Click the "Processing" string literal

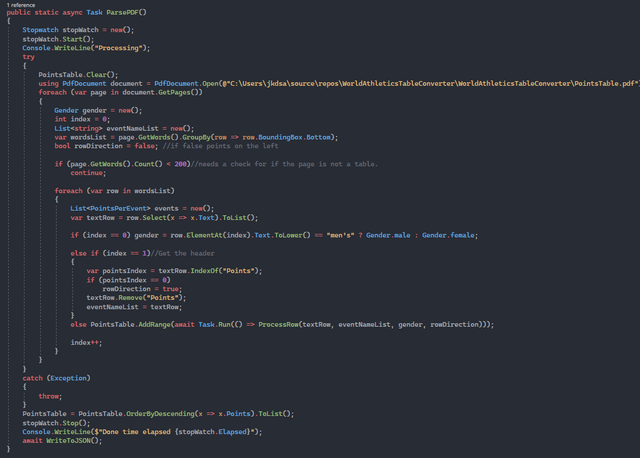tap(120, 47)
